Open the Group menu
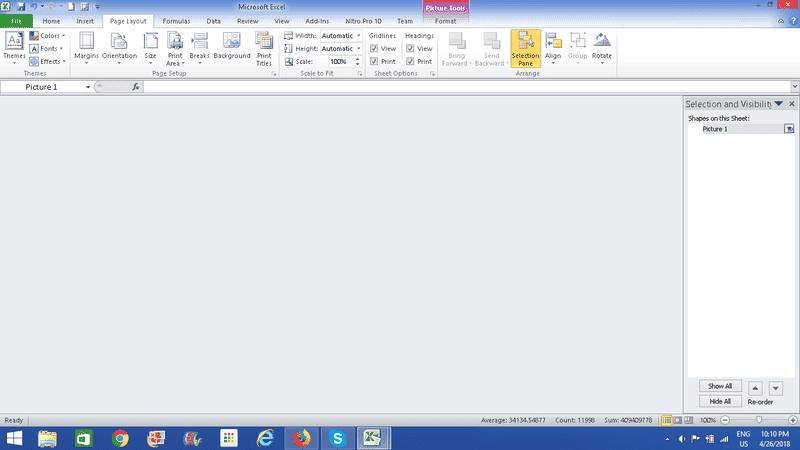This screenshot has width=800, height=450. tap(578, 48)
